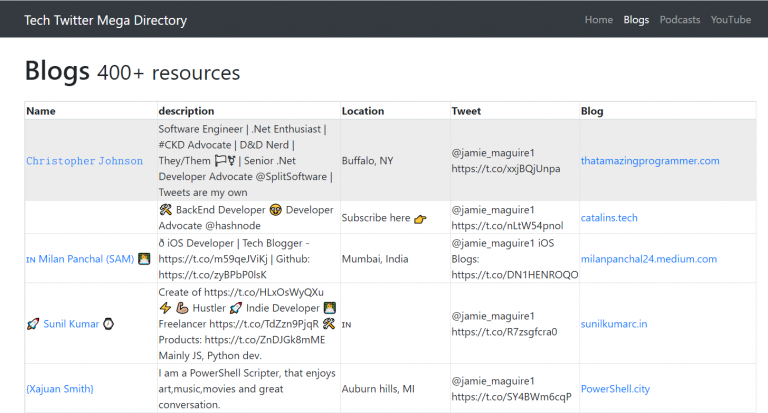The image size is (768, 413).
Task: Click the hammer-and-wrench emoji before BackEnd Developer
Action: click(166, 210)
